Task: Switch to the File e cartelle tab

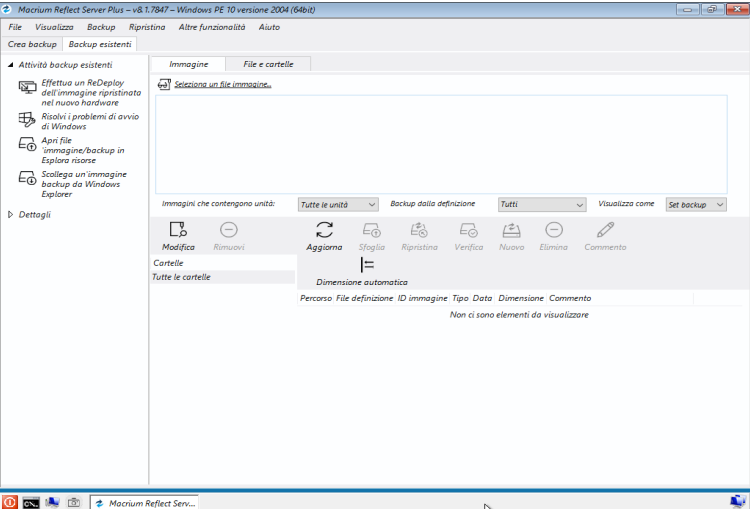Action: (268, 64)
